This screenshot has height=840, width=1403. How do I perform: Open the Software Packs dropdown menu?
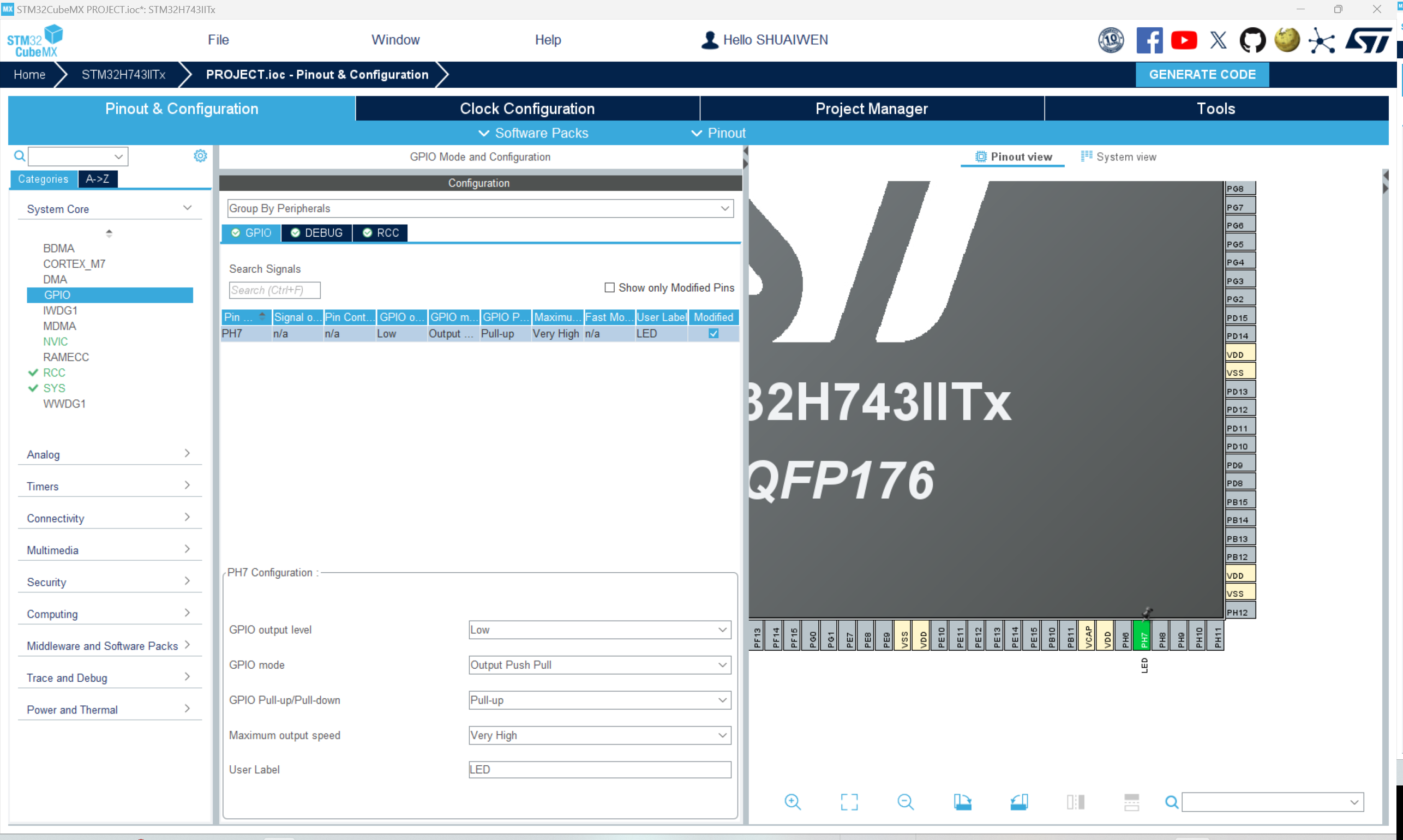(x=533, y=133)
